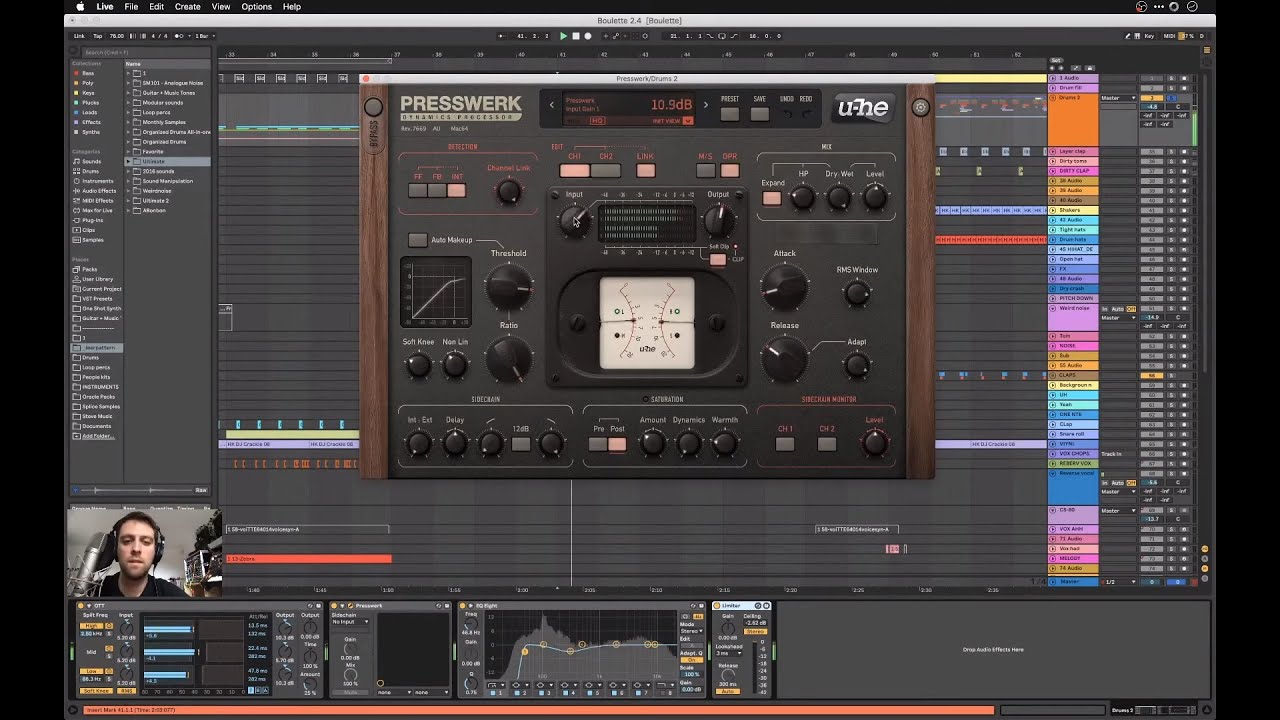Screen dimensions: 1280x720
Task: Click the Ableton stop button
Action: pos(575,36)
